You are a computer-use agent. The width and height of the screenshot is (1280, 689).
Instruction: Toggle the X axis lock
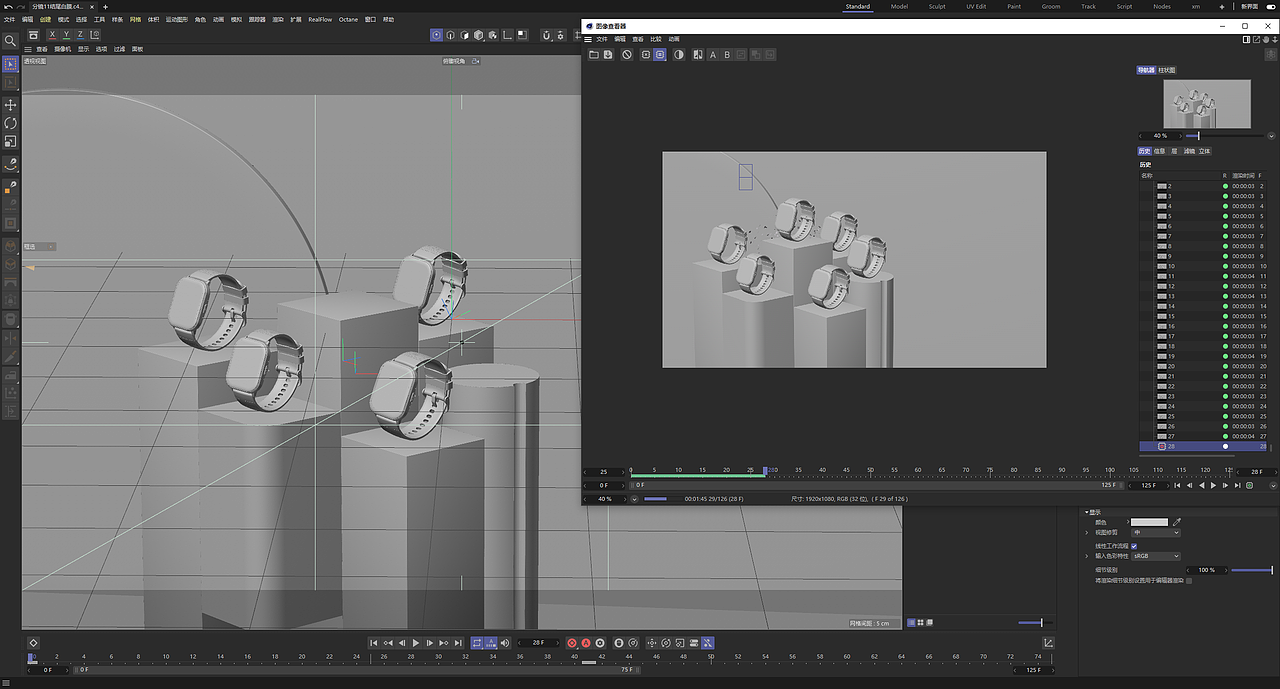click(52, 35)
